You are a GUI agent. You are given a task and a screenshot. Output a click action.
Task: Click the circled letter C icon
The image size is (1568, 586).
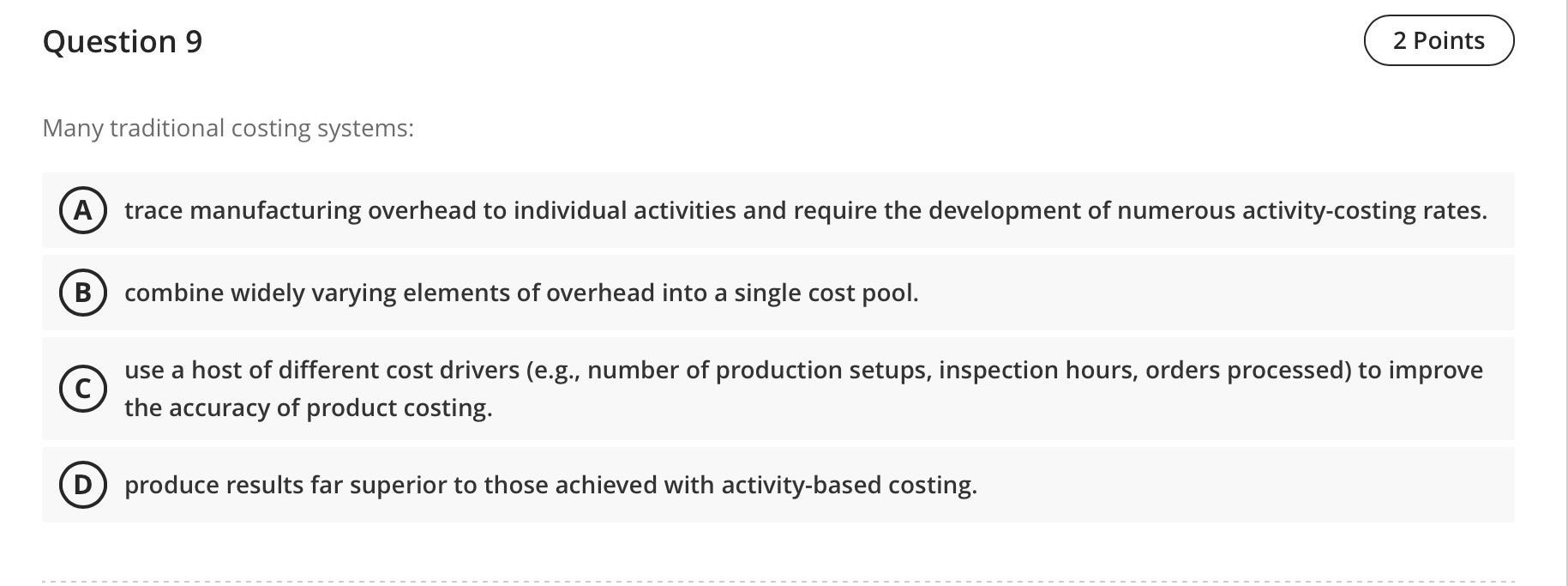pyautogui.click(x=83, y=389)
